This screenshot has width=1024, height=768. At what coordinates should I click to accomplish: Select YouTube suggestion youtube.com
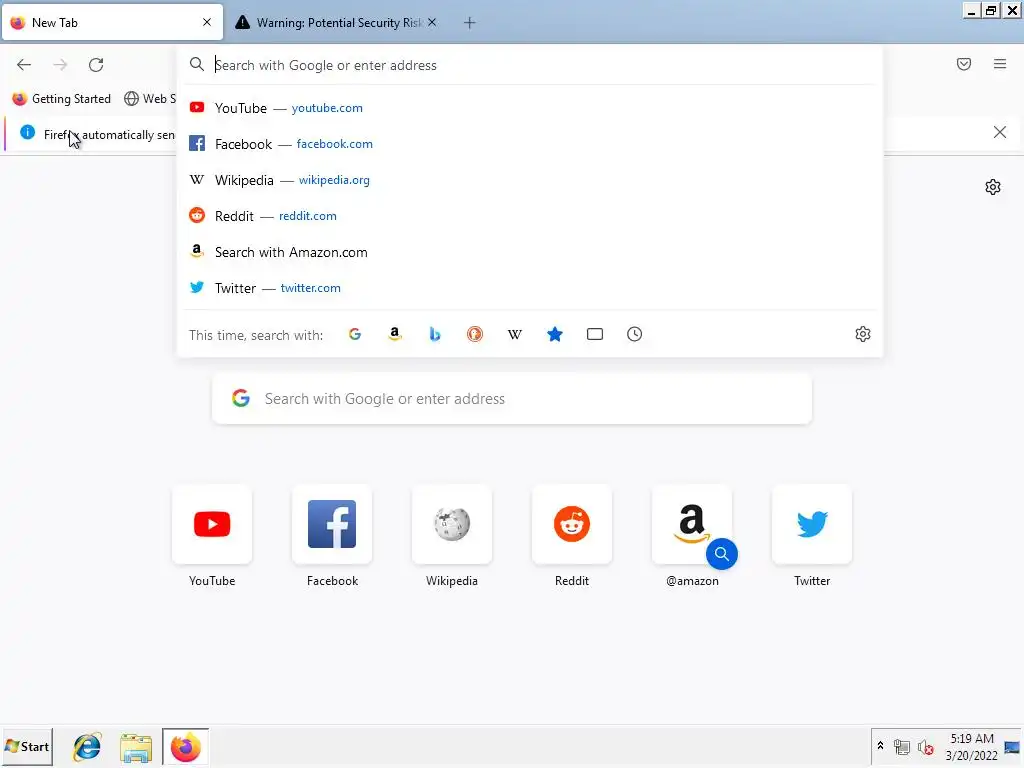pos(530,108)
